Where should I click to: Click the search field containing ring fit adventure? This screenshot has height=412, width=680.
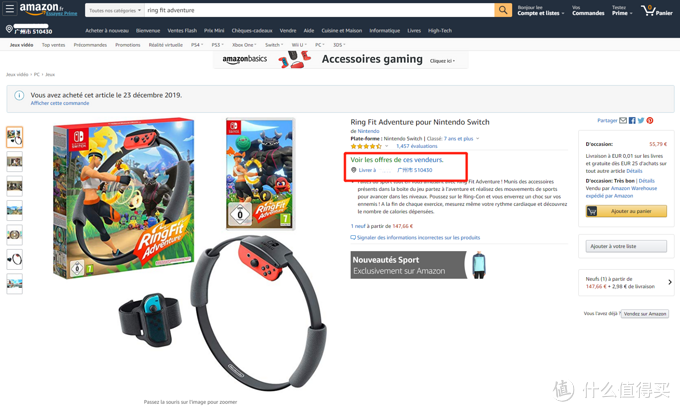[320, 10]
